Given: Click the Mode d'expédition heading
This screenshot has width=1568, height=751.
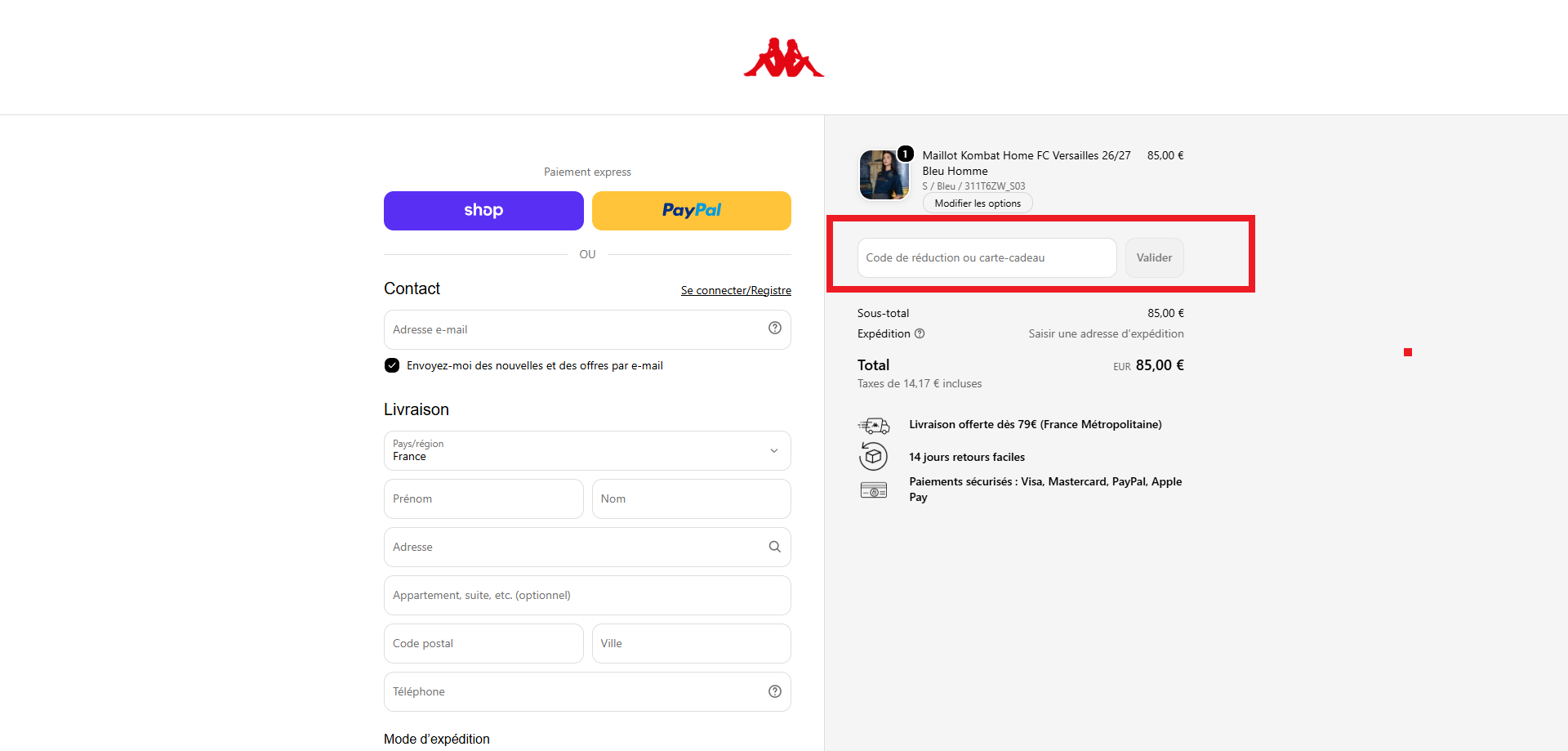Looking at the screenshot, I should pyautogui.click(x=437, y=739).
